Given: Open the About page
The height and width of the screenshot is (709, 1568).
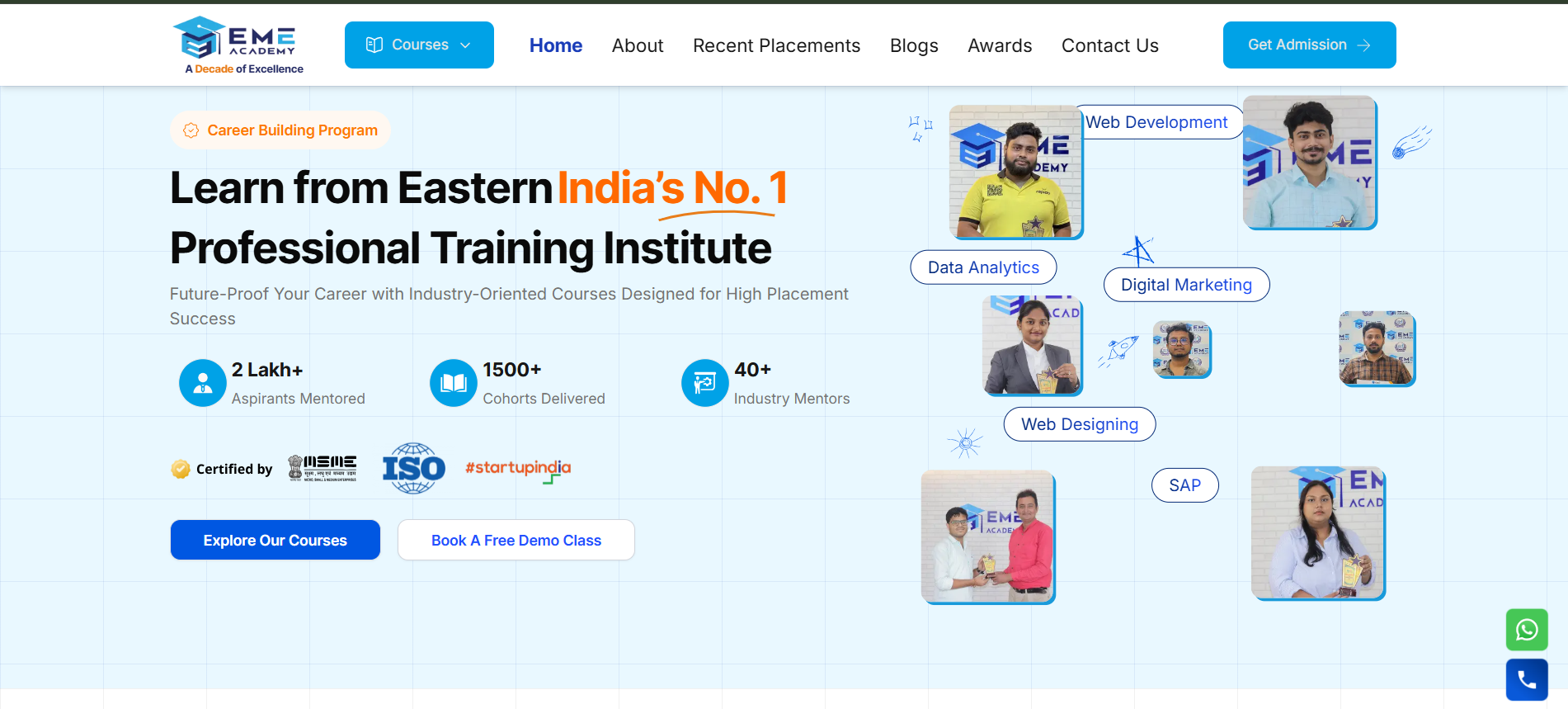Looking at the screenshot, I should pyautogui.click(x=638, y=45).
